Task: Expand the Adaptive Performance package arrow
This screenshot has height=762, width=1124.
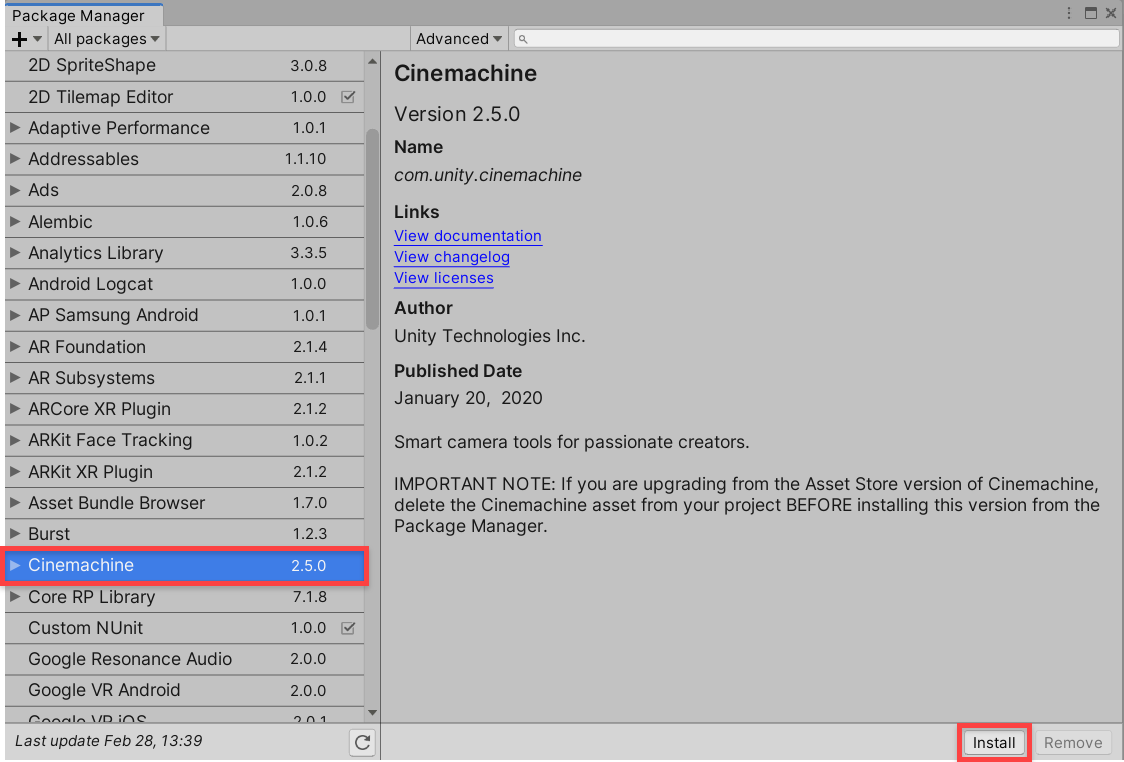Action: tap(15, 128)
